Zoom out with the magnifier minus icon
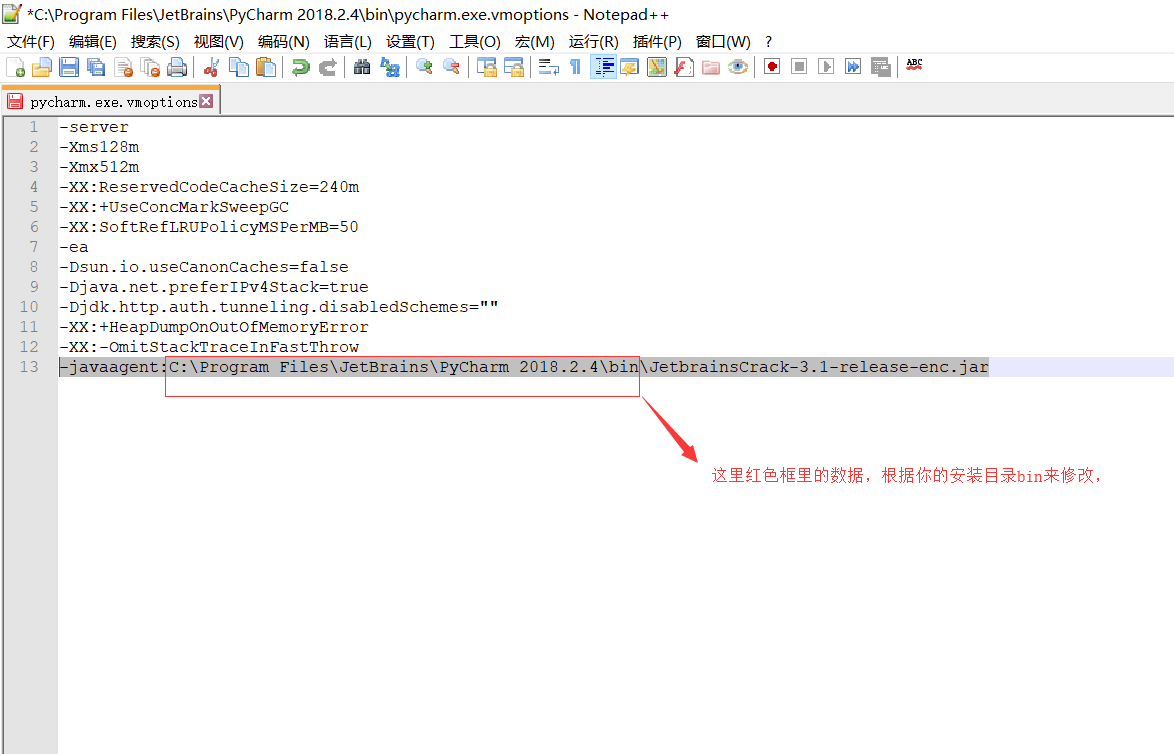 tap(451, 67)
